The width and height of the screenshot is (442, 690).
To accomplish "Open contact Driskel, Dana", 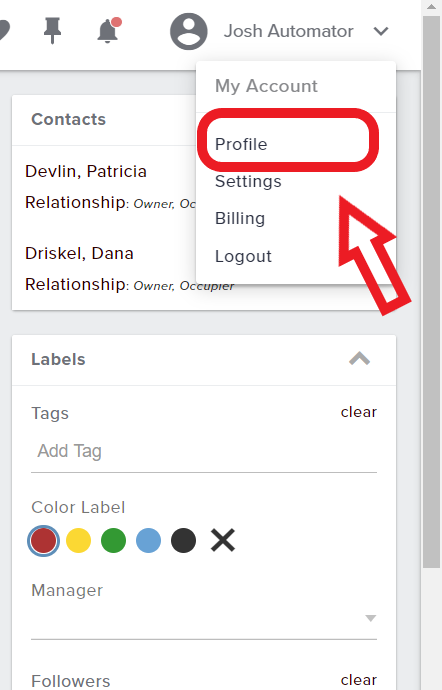I will (x=79, y=253).
